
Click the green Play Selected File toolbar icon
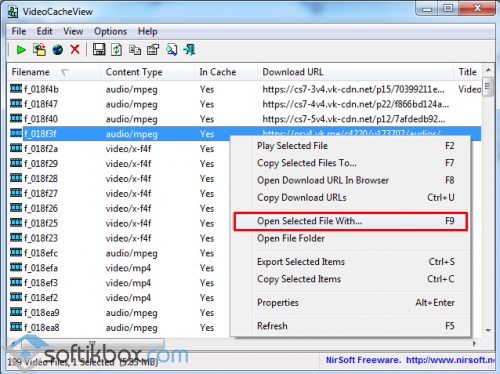coord(21,50)
